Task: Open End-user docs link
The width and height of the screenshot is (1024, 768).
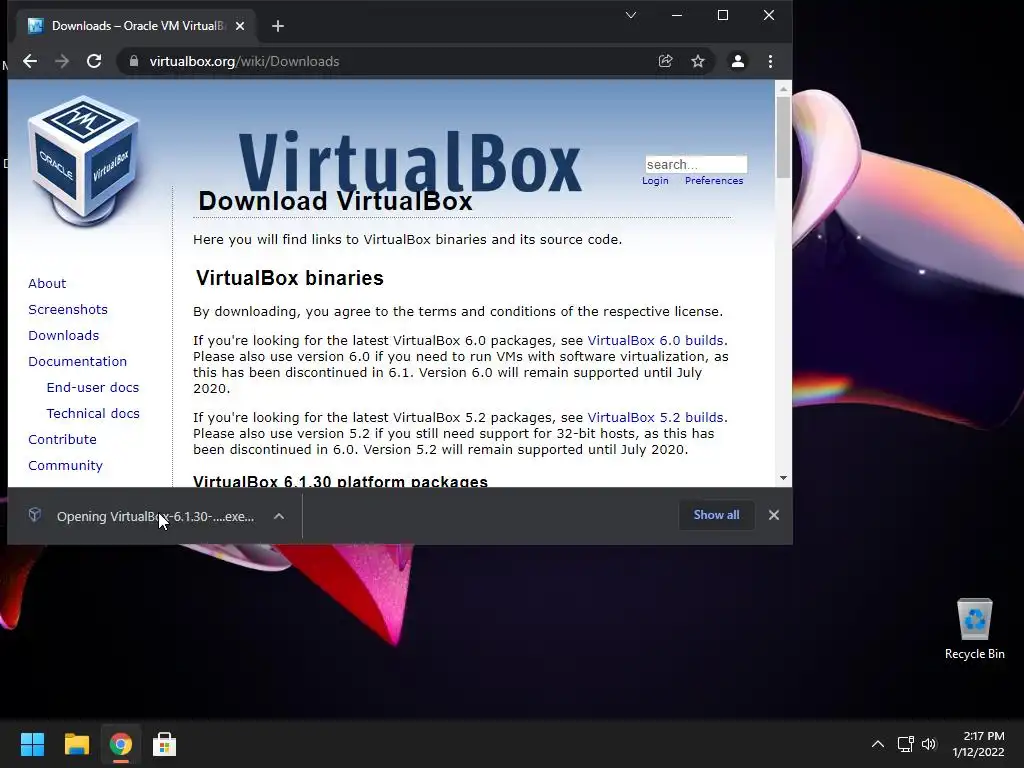Action: (x=93, y=388)
